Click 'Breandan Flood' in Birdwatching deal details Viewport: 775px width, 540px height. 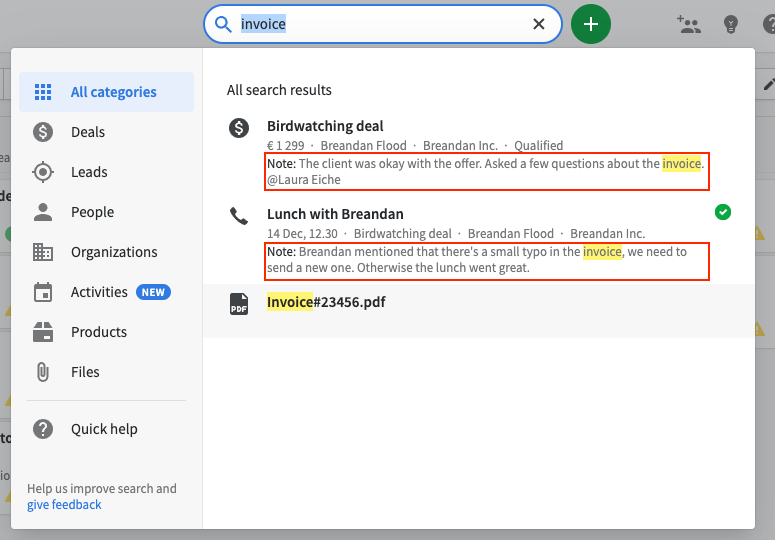[363, 145]
